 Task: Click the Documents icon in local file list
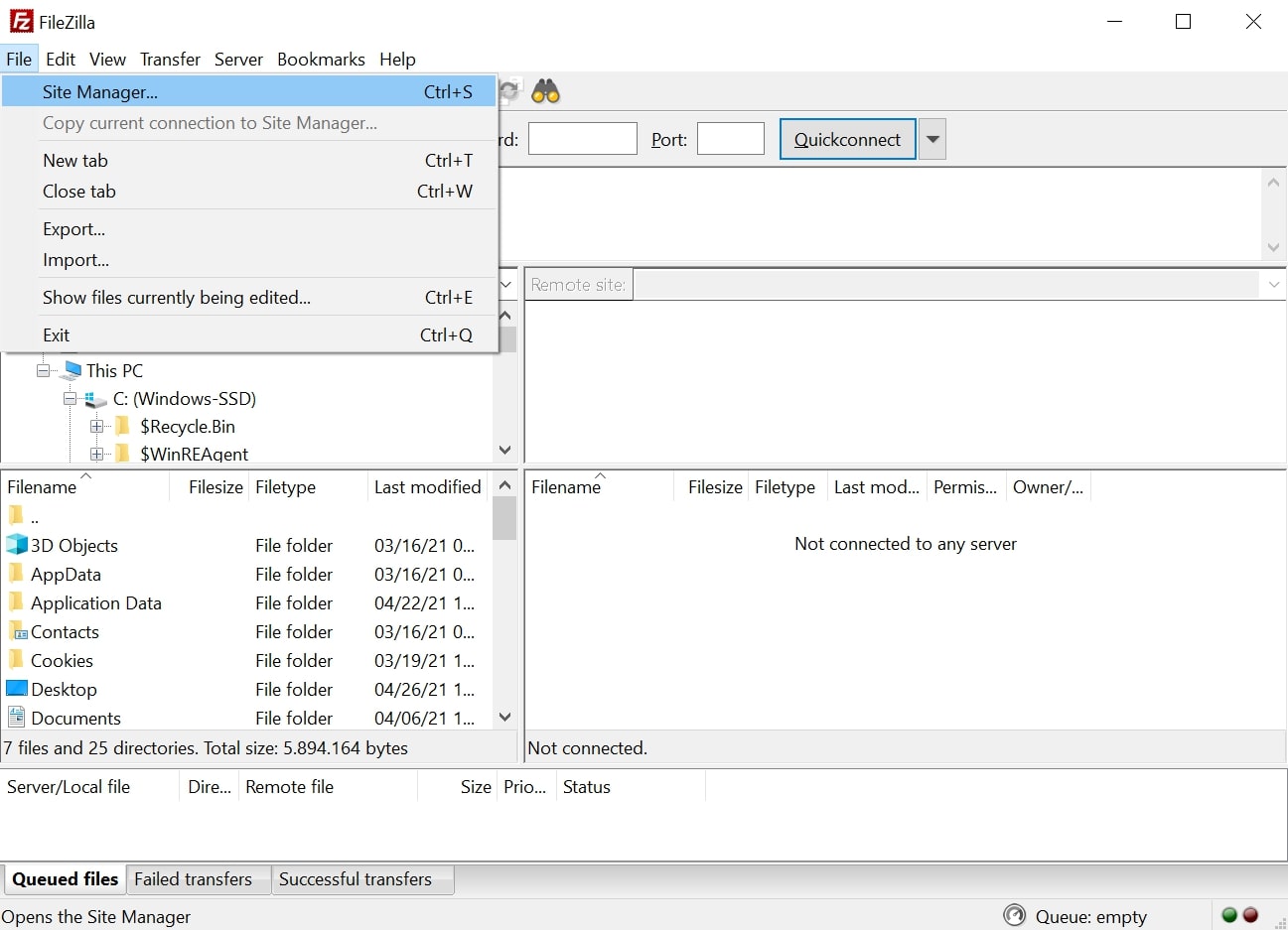[x=17, y=717]
